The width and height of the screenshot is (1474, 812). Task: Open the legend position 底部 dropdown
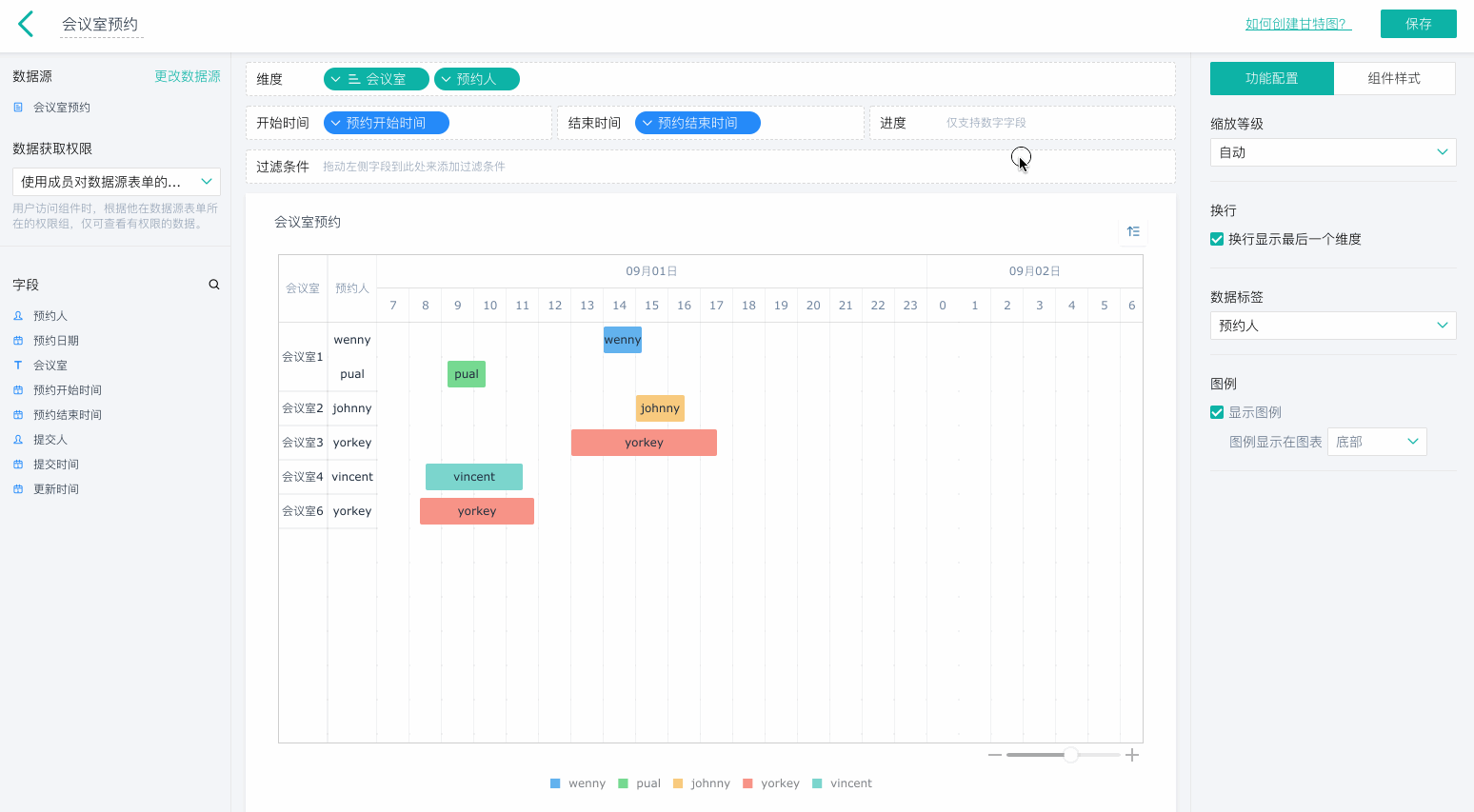coord(1376,442)
